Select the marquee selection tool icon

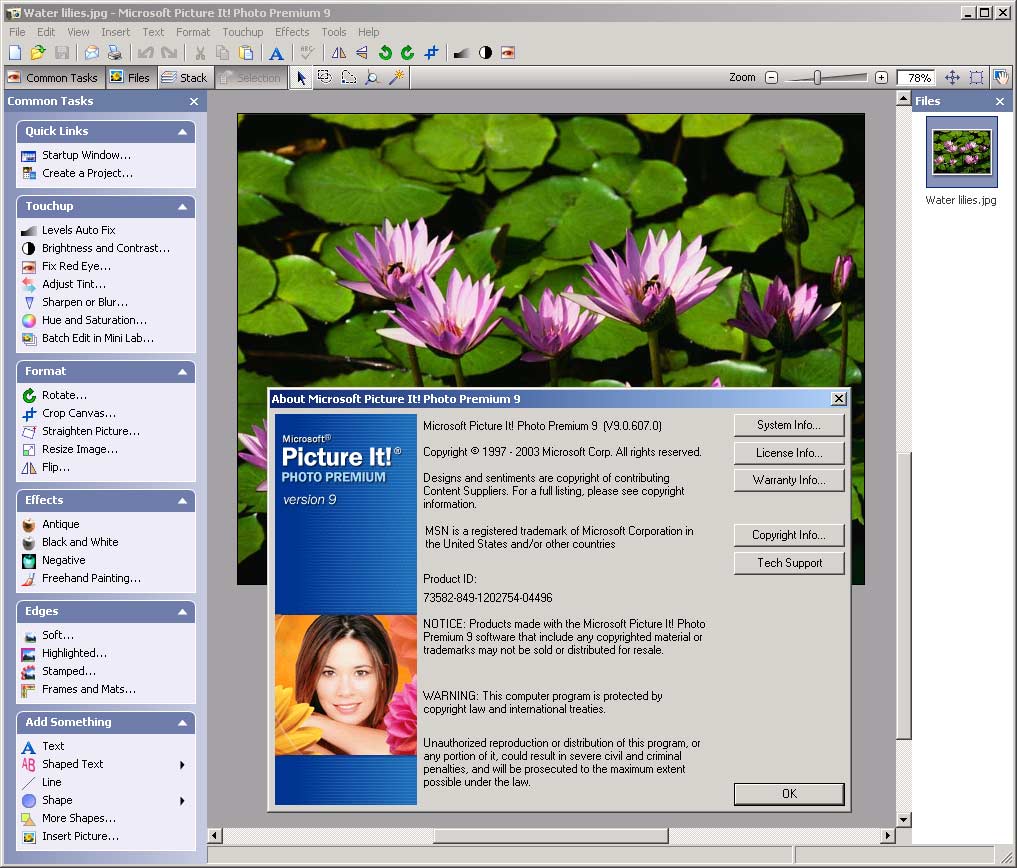325,77
